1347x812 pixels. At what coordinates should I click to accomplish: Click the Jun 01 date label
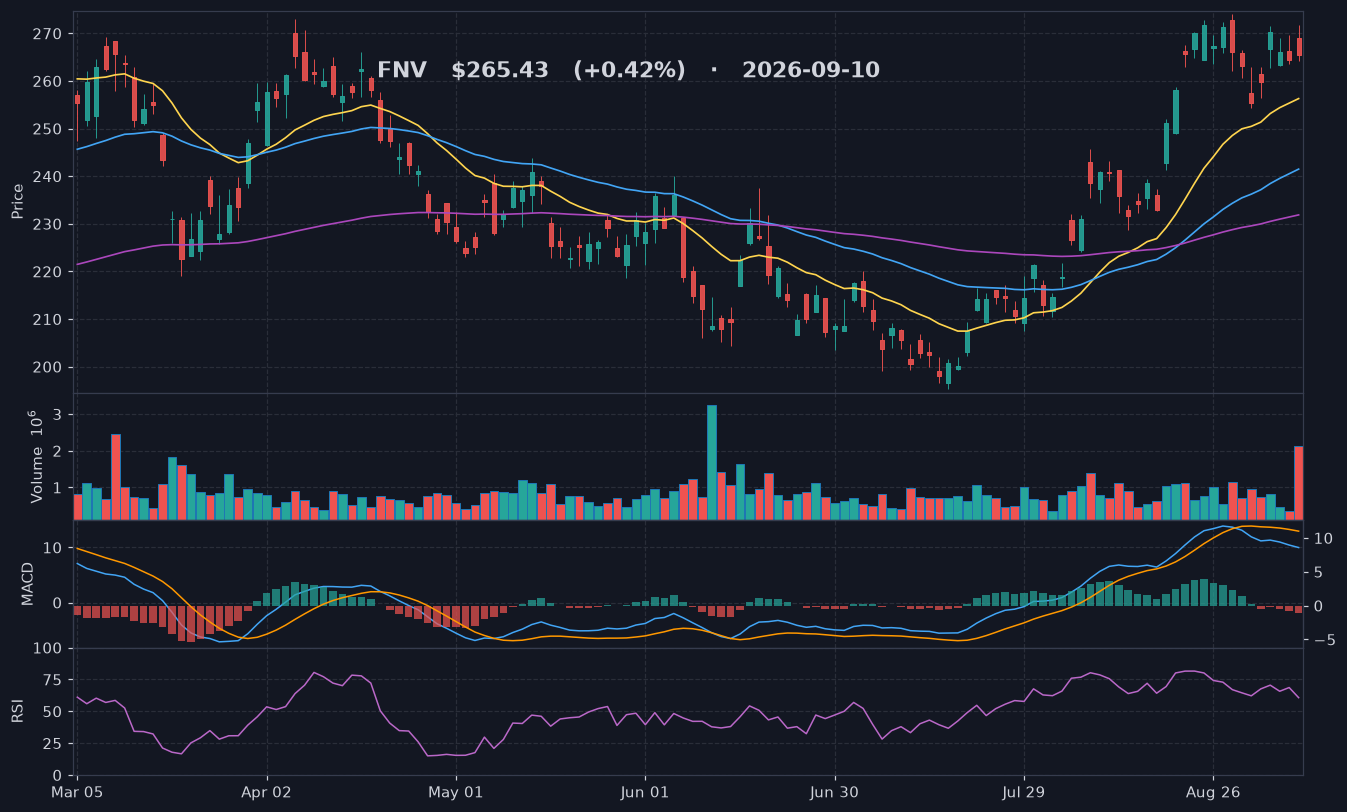(x=645, y=792)
